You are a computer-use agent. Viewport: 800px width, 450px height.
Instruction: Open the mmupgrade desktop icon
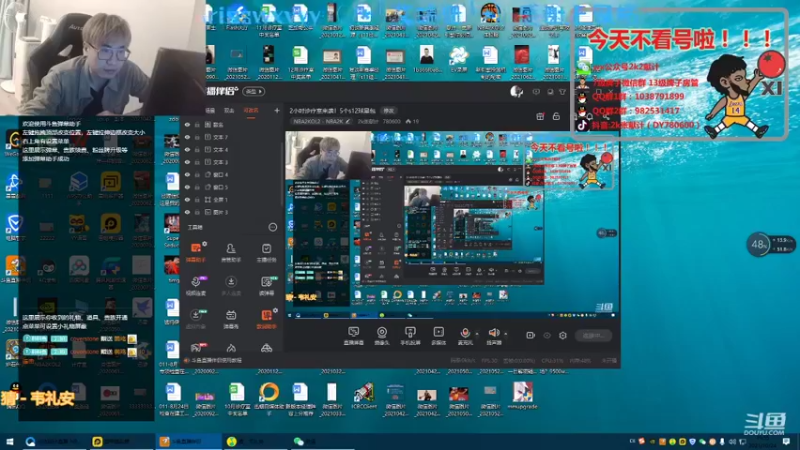click(522, 395)
